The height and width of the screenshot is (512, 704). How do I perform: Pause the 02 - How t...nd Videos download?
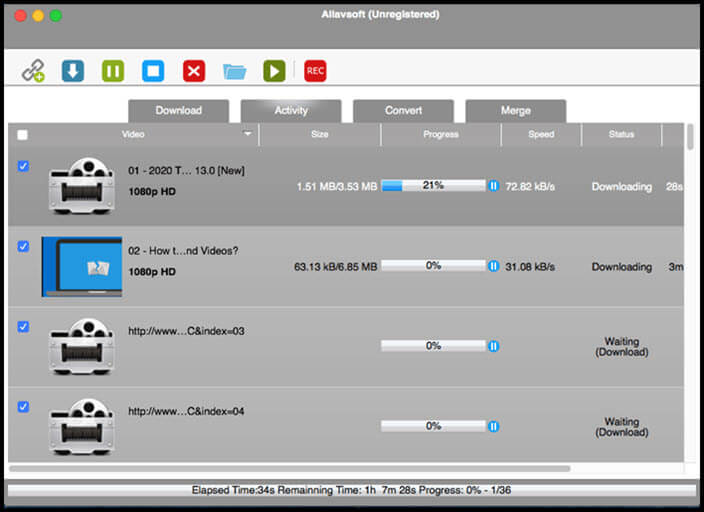tap(493, 266)
